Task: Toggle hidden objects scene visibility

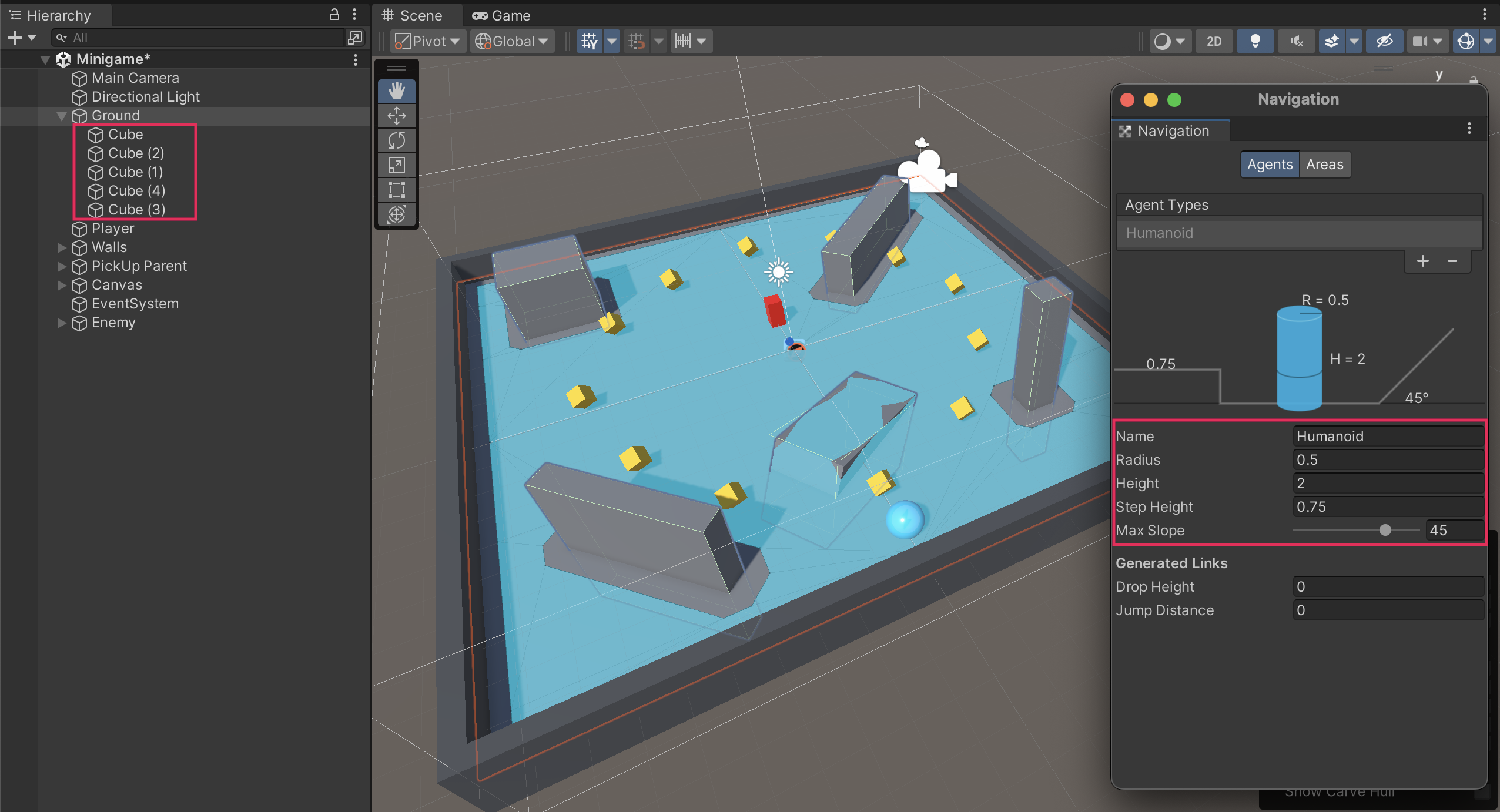Action: click(1385, 41)
